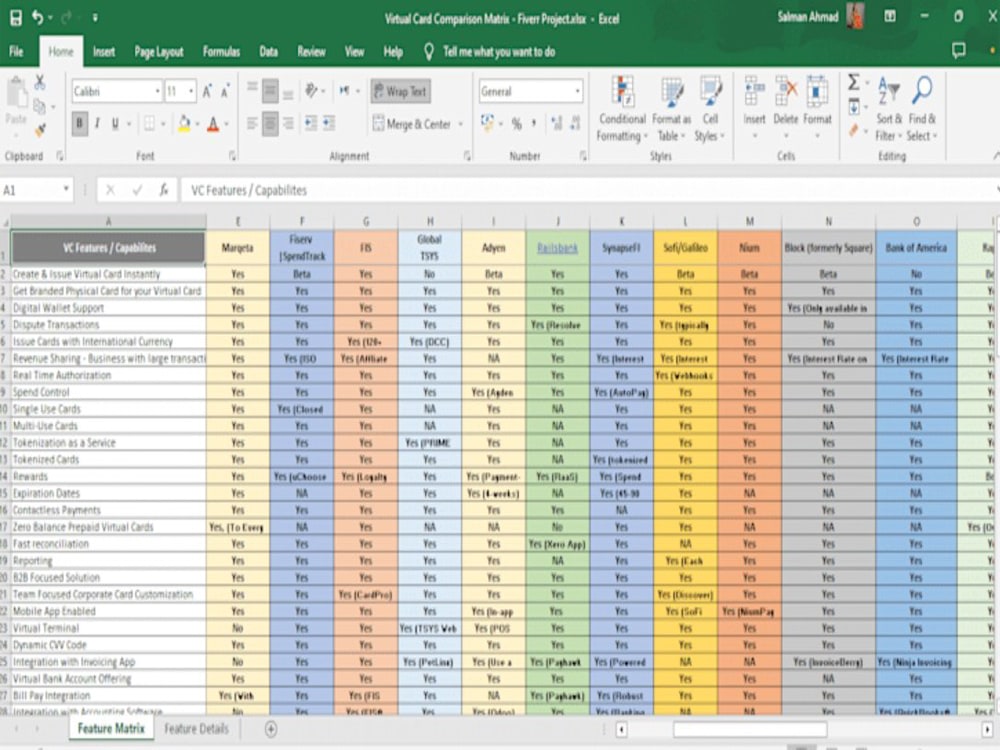Toggle Wrap Text
The height and width of the screenshot is (750, 1000).
(x=401, y=91)
